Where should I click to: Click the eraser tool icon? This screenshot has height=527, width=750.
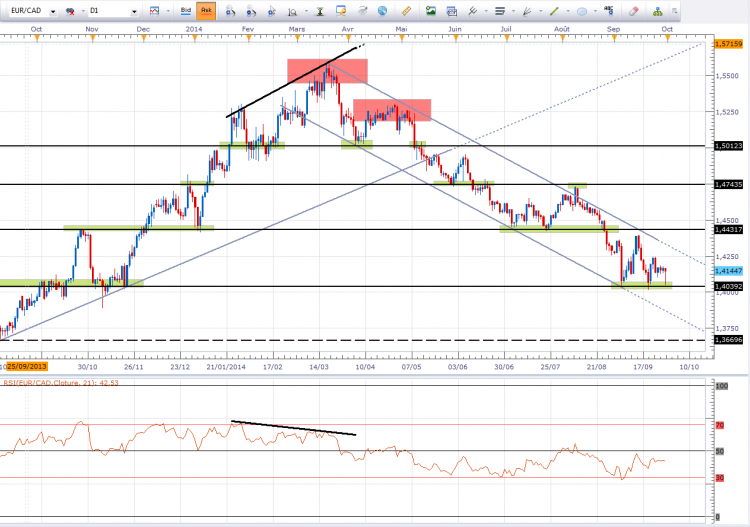633,10
